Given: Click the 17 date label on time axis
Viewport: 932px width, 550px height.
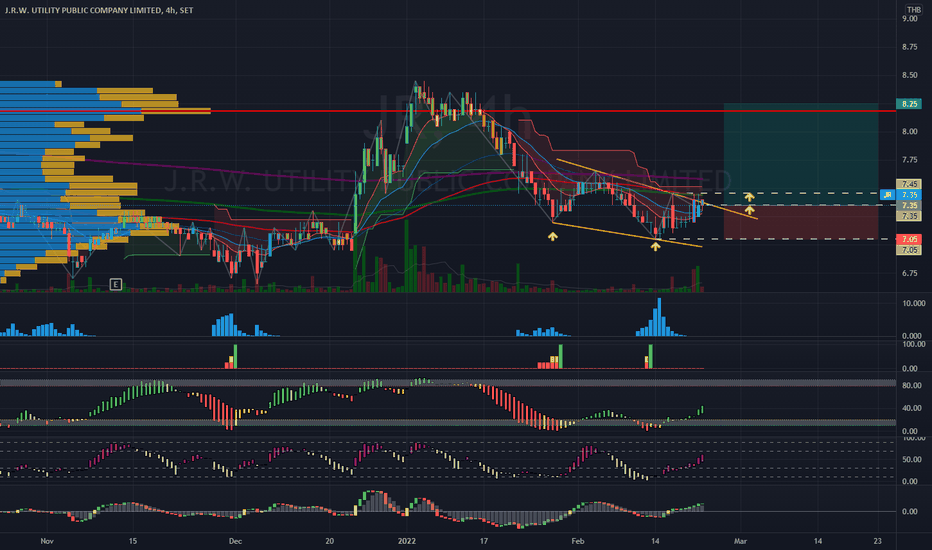Looking at the screenshot, I should pyautogui.click(x=484, y=541).
